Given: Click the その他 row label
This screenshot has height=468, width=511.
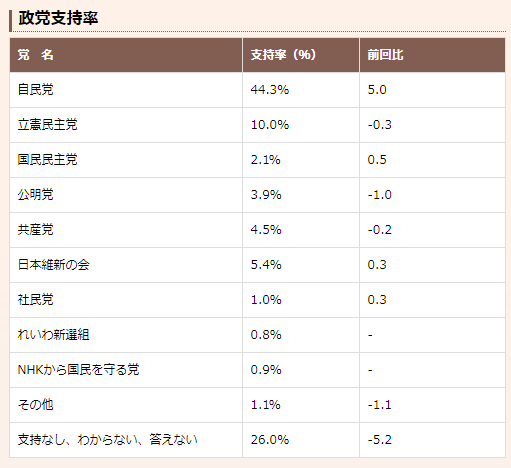Looking at the screenshot, I should (35, 405).
